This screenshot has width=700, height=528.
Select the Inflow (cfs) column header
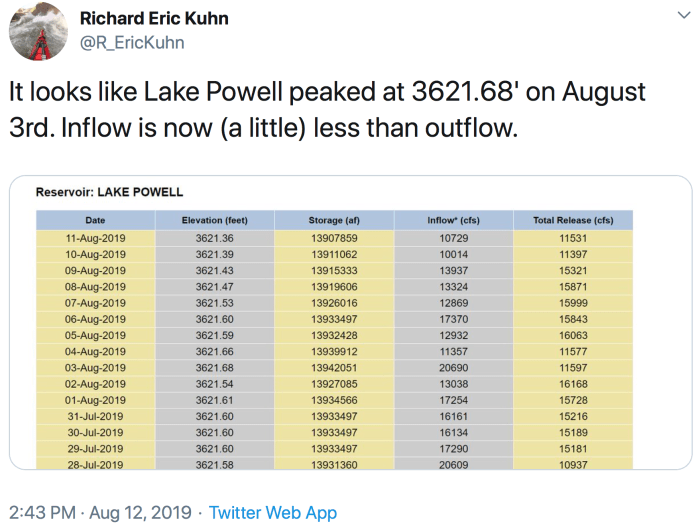coord(454,220)
